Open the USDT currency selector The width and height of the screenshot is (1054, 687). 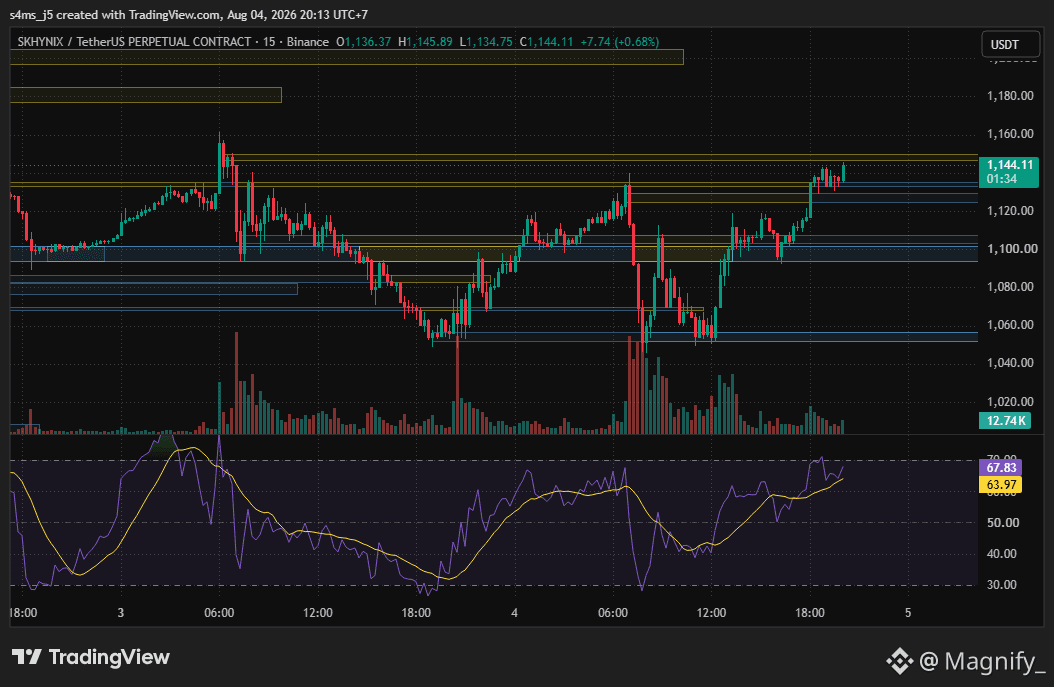coord(1010,44)
